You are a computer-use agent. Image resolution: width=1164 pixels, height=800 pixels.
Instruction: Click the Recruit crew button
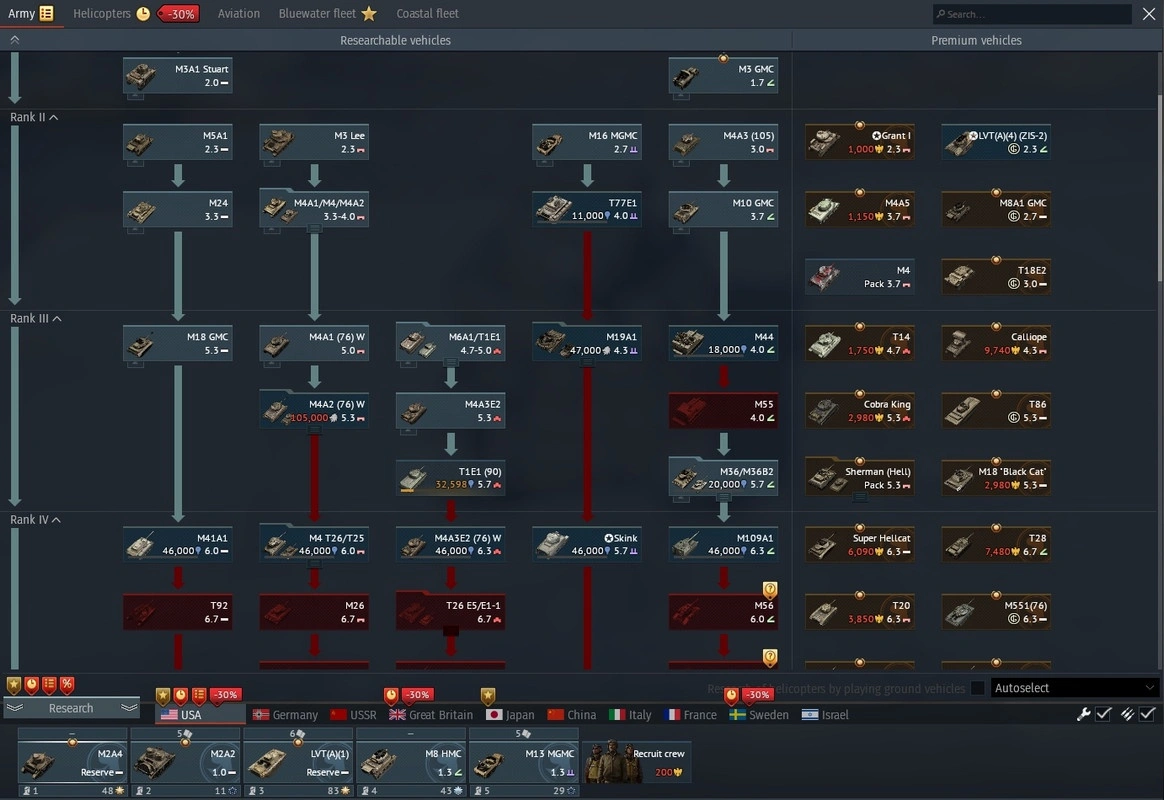637,762
